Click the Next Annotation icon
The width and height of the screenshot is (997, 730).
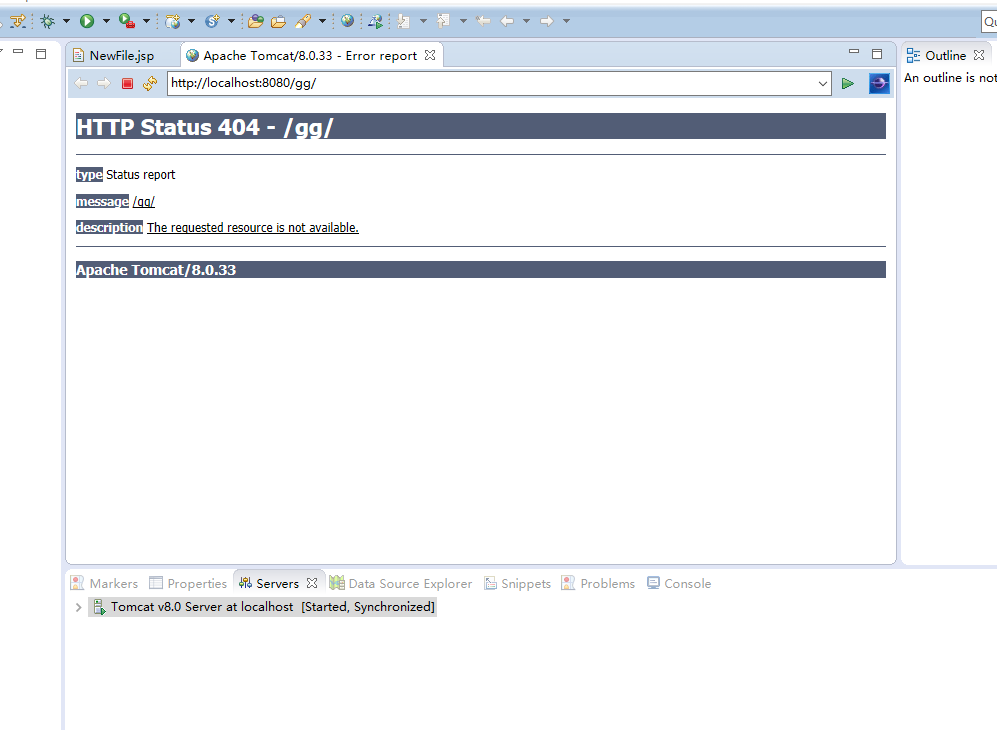(x=403, y=21)
